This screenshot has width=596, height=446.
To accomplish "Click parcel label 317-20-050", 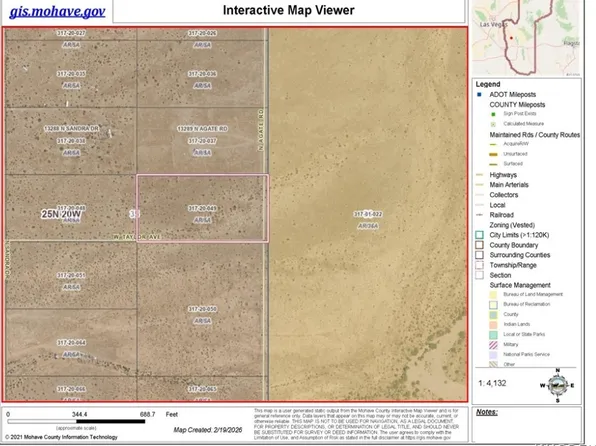I will (202, 309).
